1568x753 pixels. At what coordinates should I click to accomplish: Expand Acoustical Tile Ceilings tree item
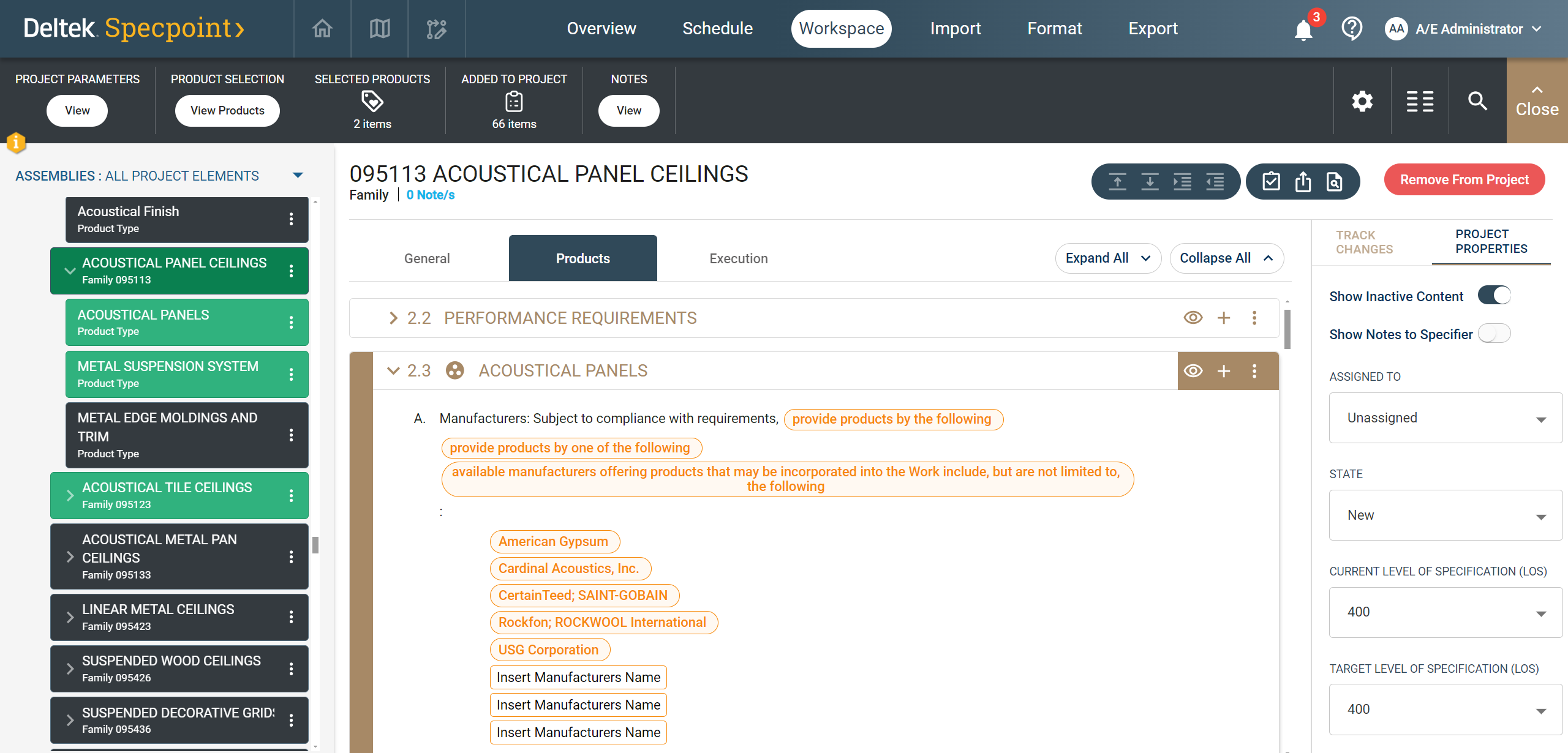click(x=70, y=495)
